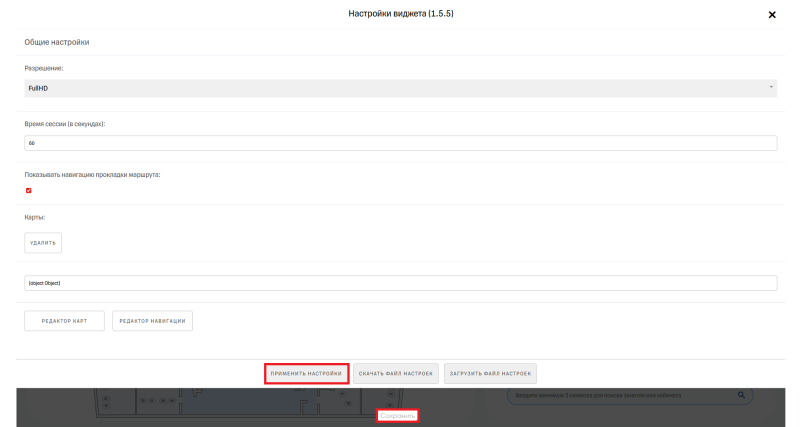
Task: Click the Разрешение field label
Action: (x=44, y=68)
